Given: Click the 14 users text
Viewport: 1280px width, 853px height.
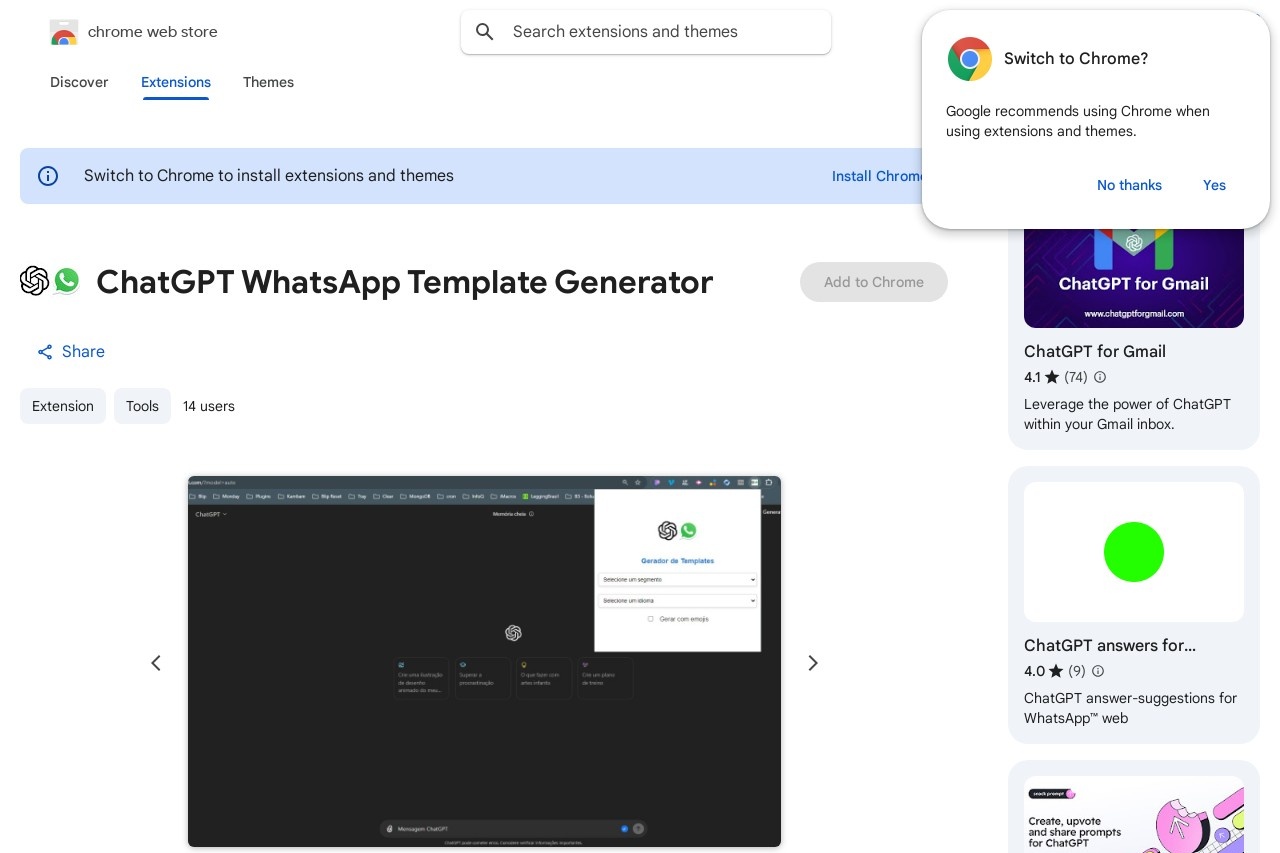Looking at the screenshot, I should coord(209,406).
